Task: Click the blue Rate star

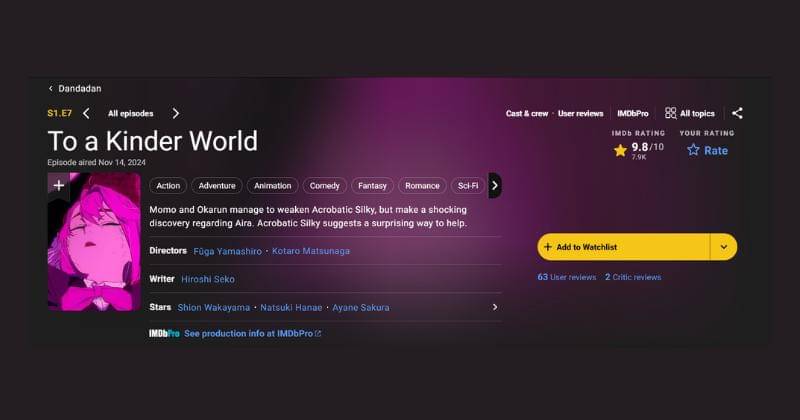Action: click(694, 150)
